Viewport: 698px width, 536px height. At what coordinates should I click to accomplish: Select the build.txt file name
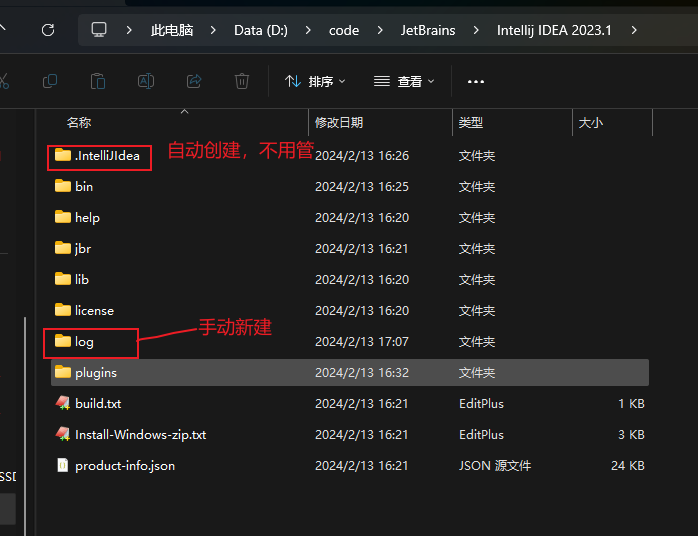pyautogui.click(x=98, y=403)
